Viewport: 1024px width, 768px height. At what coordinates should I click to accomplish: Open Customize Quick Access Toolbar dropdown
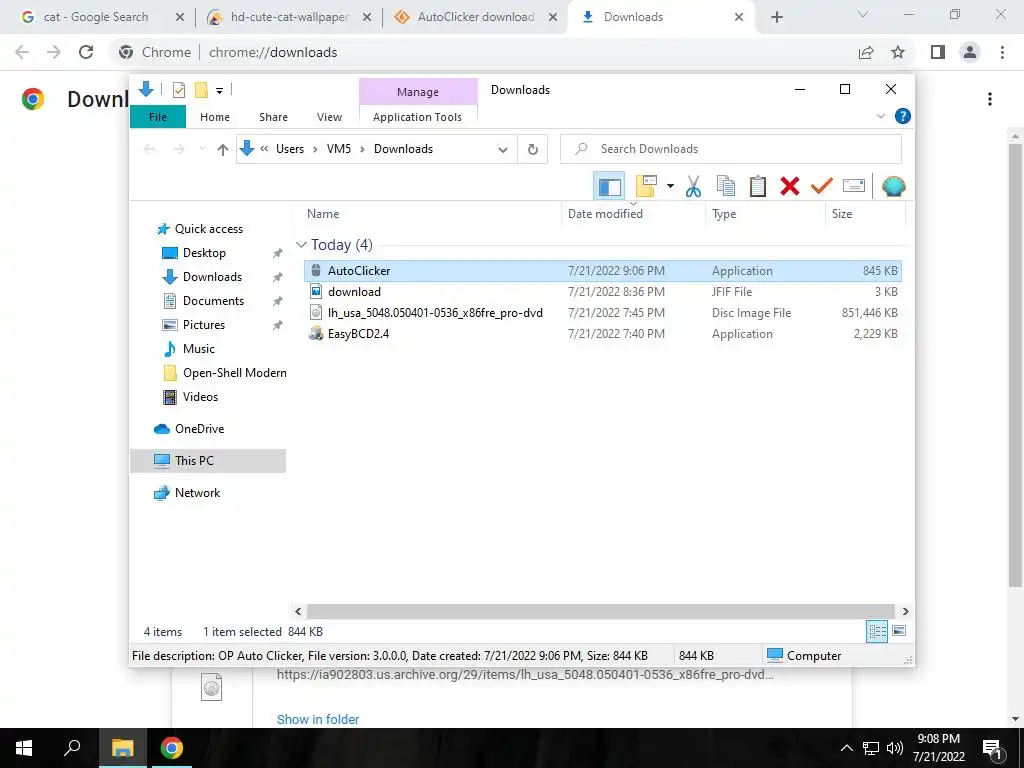click(219, 91)
